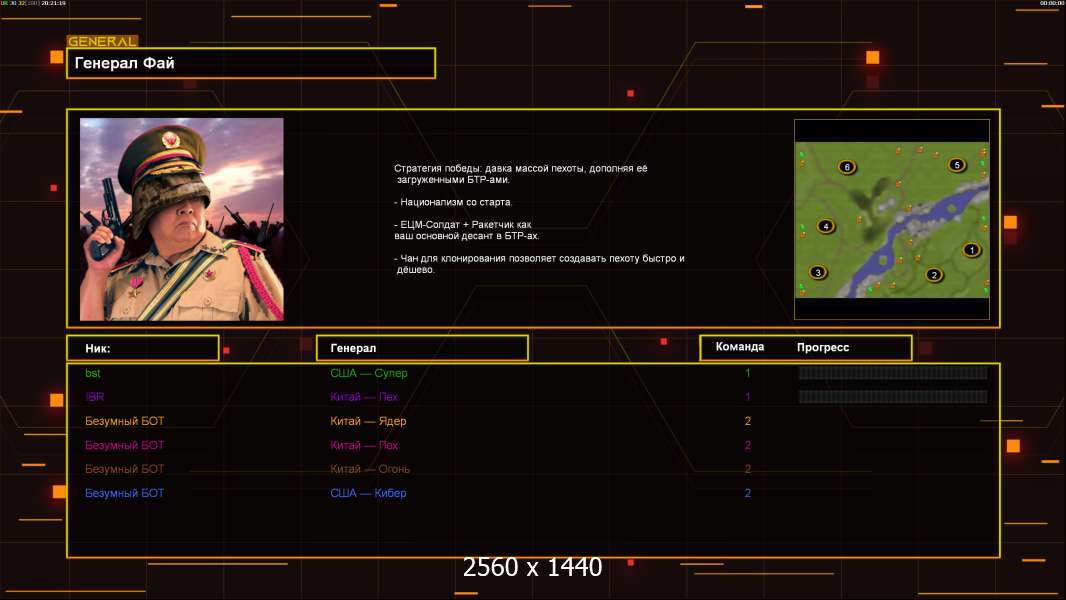
Task: Pick start position 3 on the minimap
Action: 818,271
